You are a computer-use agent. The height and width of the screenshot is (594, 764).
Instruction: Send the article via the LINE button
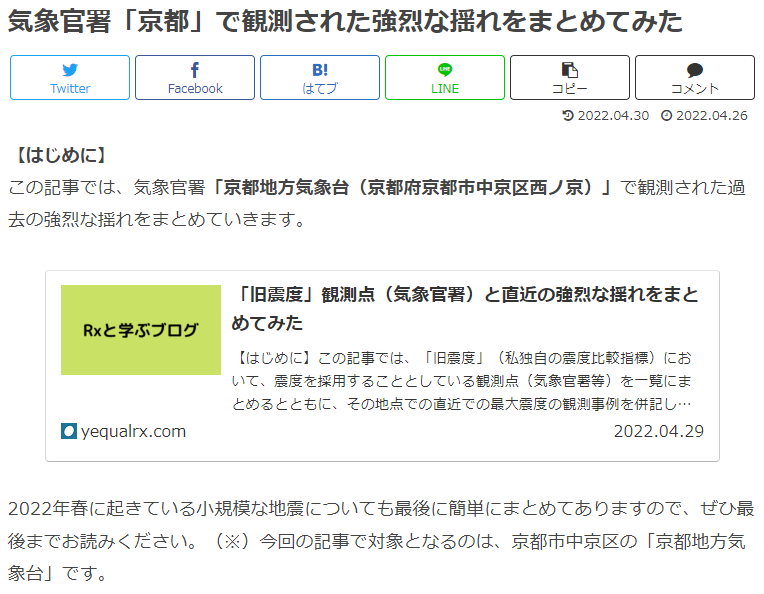(445, 77)
